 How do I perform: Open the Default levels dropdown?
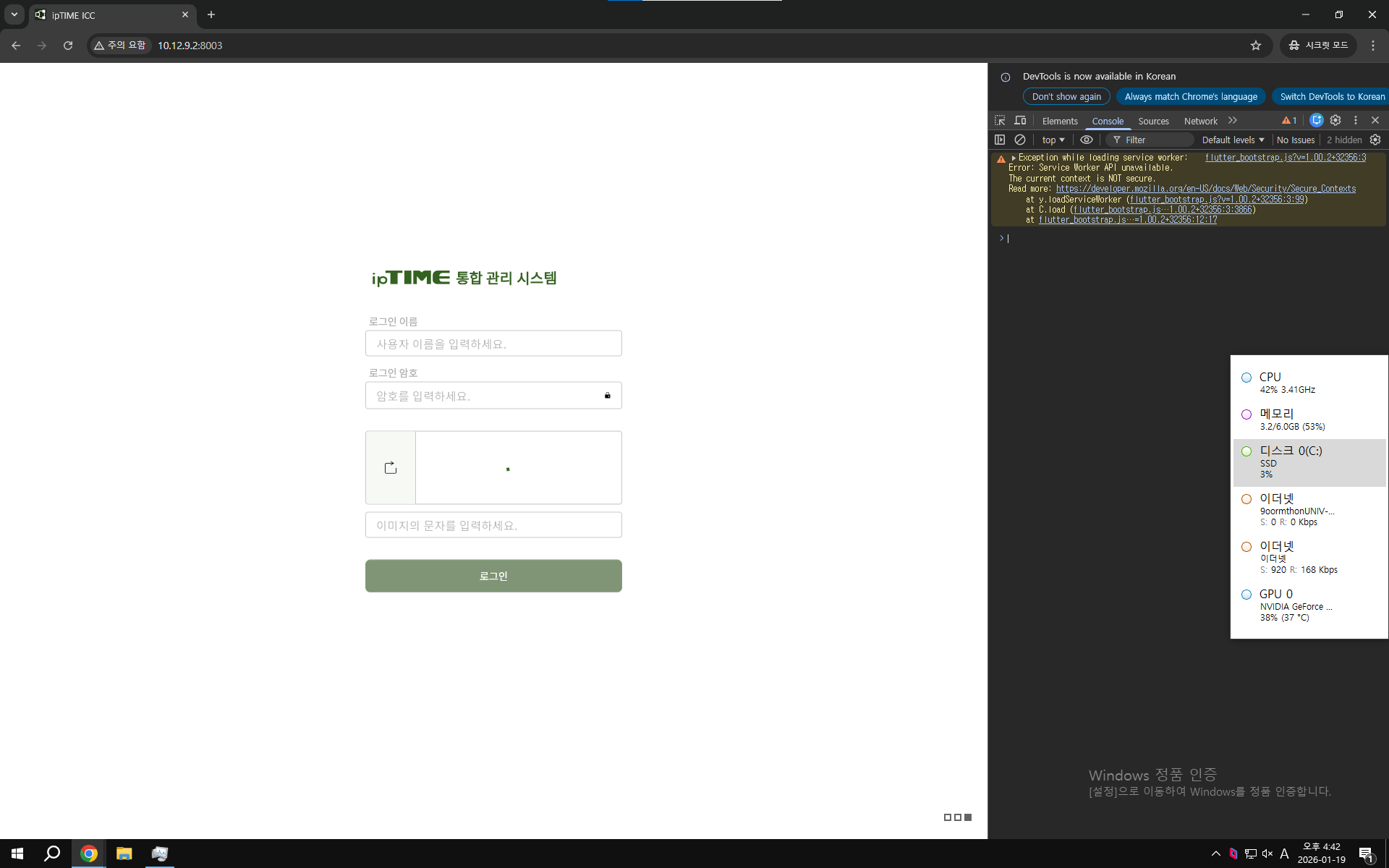coord(1233,140)
